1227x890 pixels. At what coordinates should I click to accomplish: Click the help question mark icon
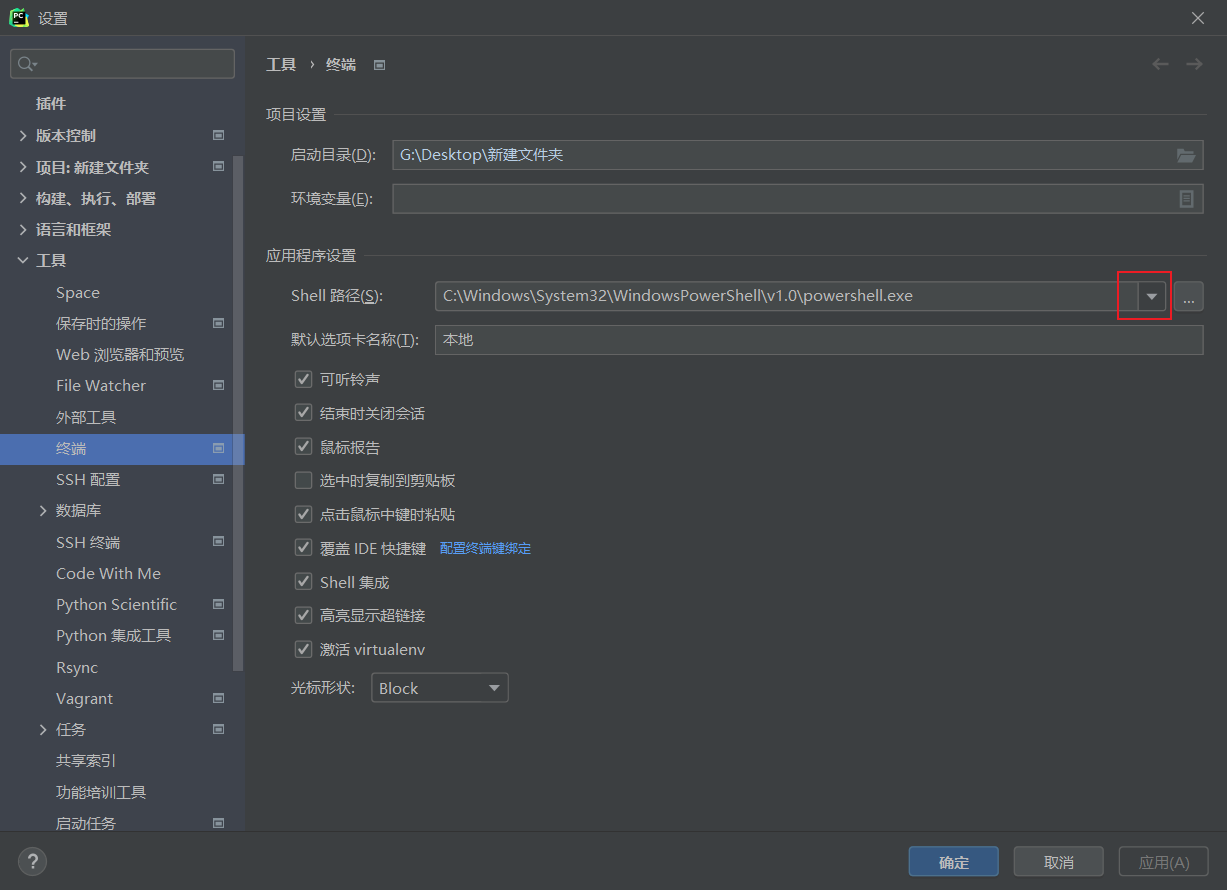coord(32,861)
